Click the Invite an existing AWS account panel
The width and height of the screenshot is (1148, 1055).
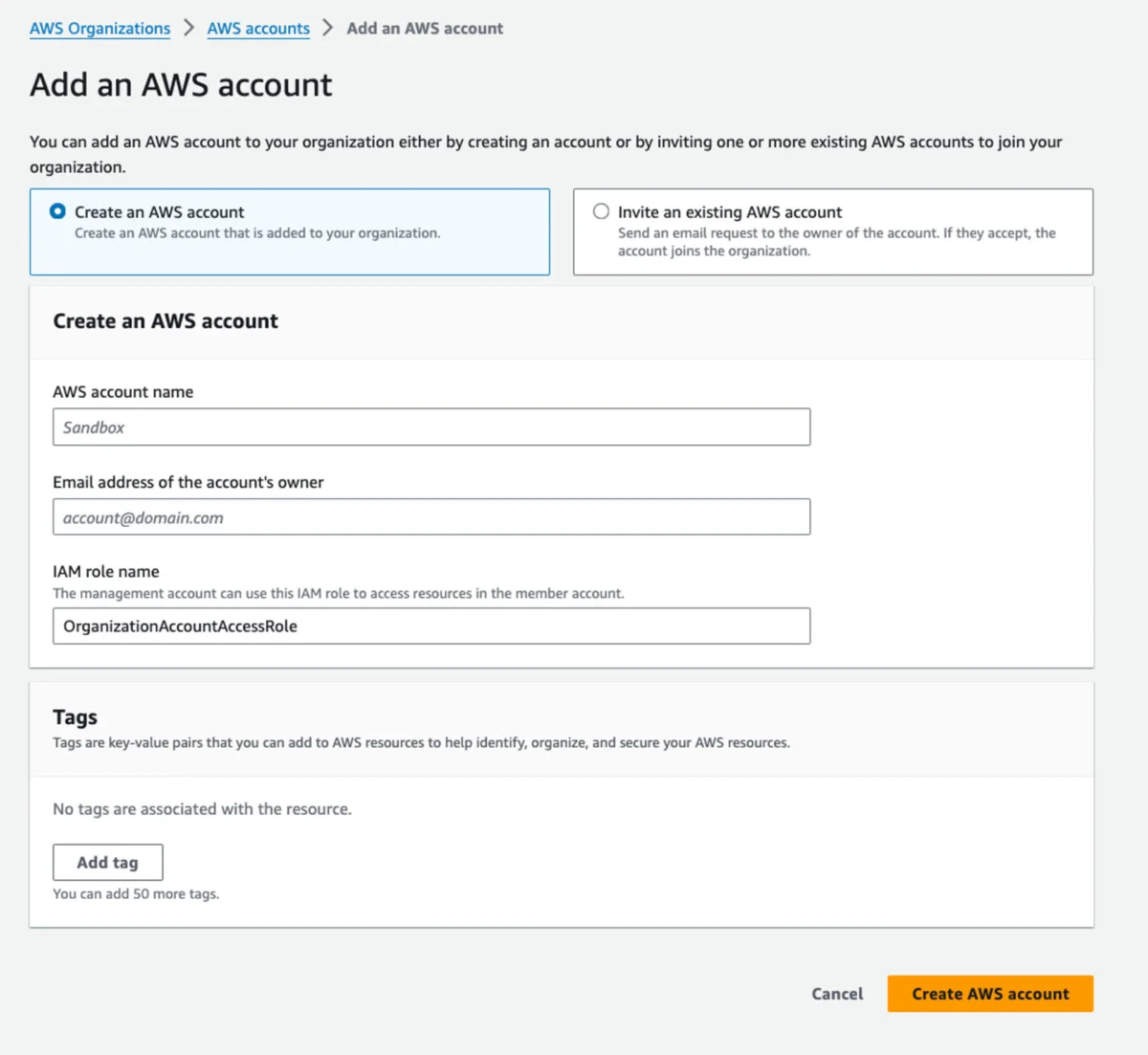tap(832, 231)
